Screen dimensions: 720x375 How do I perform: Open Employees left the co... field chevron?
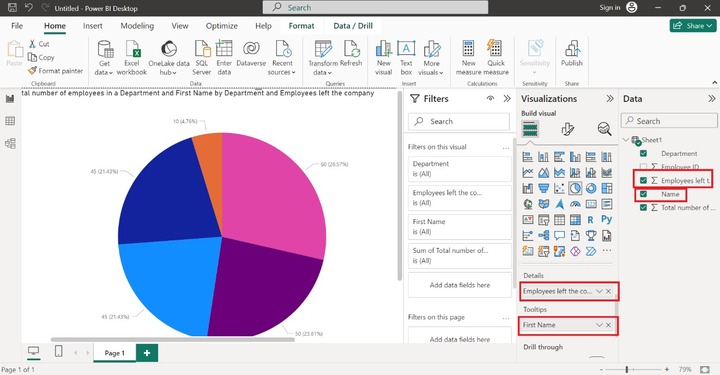click(x=599, y=291)
